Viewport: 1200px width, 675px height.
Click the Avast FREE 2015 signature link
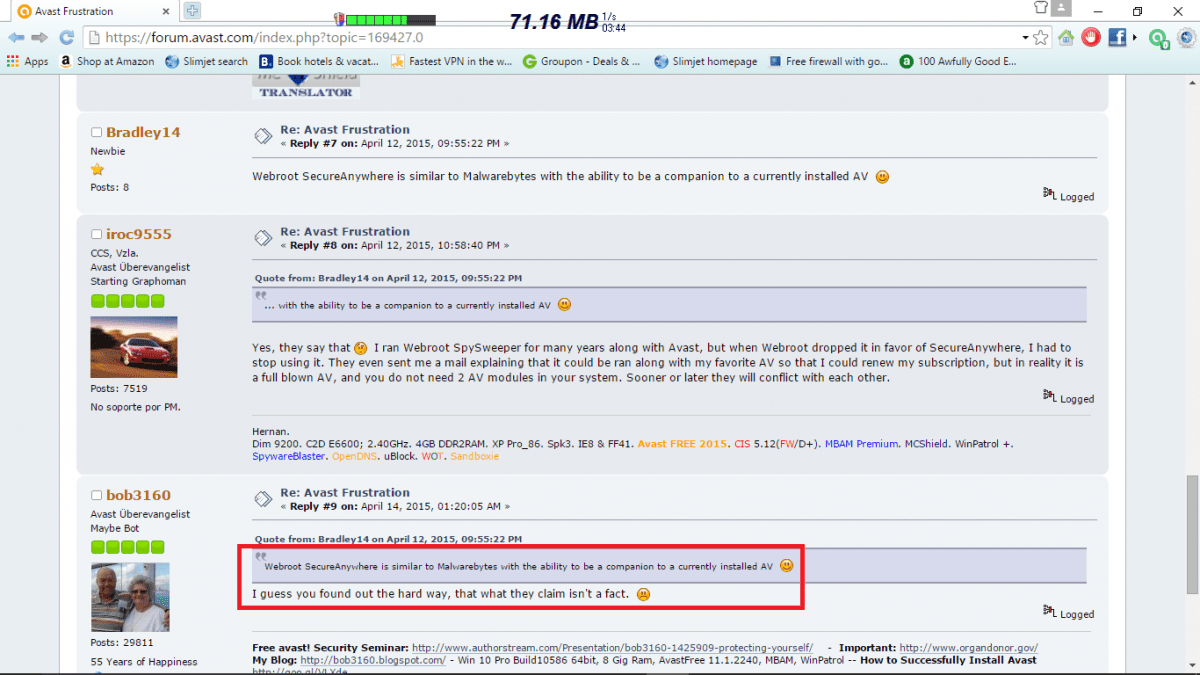[x=685, y=444]
